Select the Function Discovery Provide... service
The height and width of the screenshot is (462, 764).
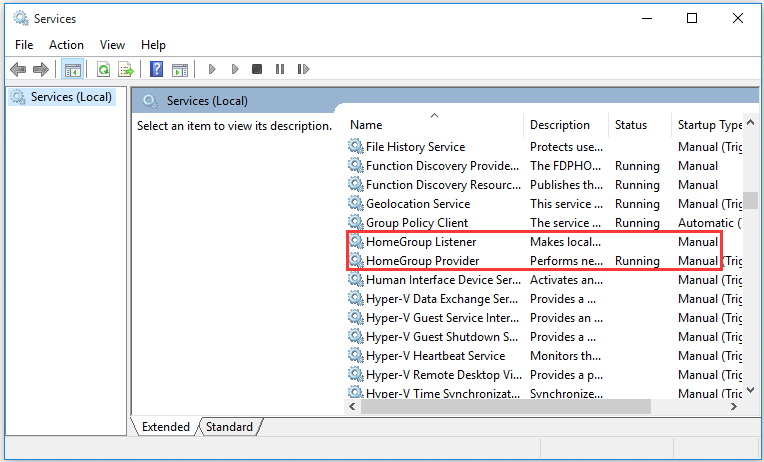442,166
